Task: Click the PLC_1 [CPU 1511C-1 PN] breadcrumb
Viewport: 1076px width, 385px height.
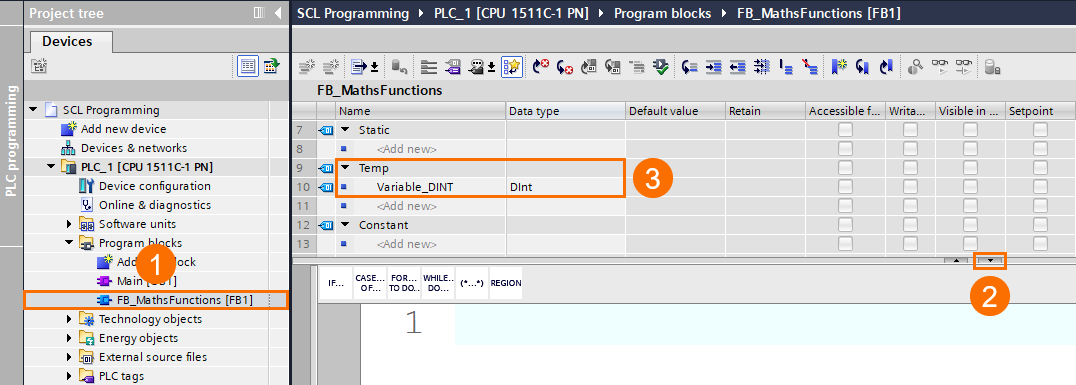Action: click(x=511, y=13)
